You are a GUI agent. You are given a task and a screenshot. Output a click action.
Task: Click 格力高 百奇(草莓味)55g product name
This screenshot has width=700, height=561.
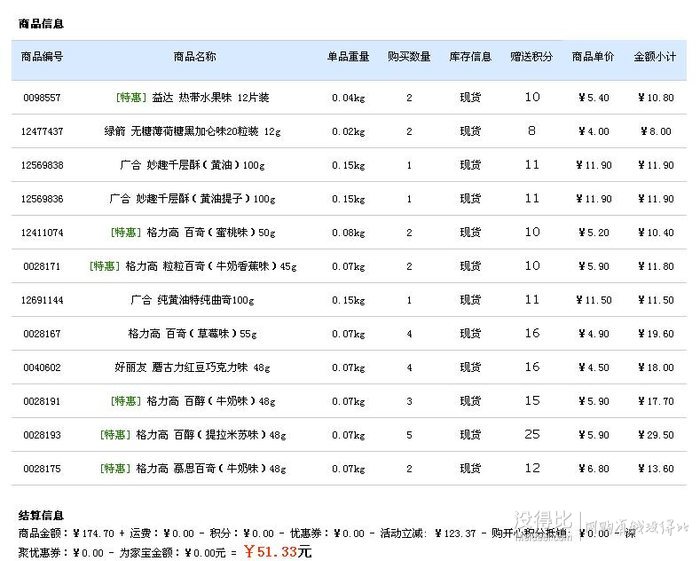193,334
